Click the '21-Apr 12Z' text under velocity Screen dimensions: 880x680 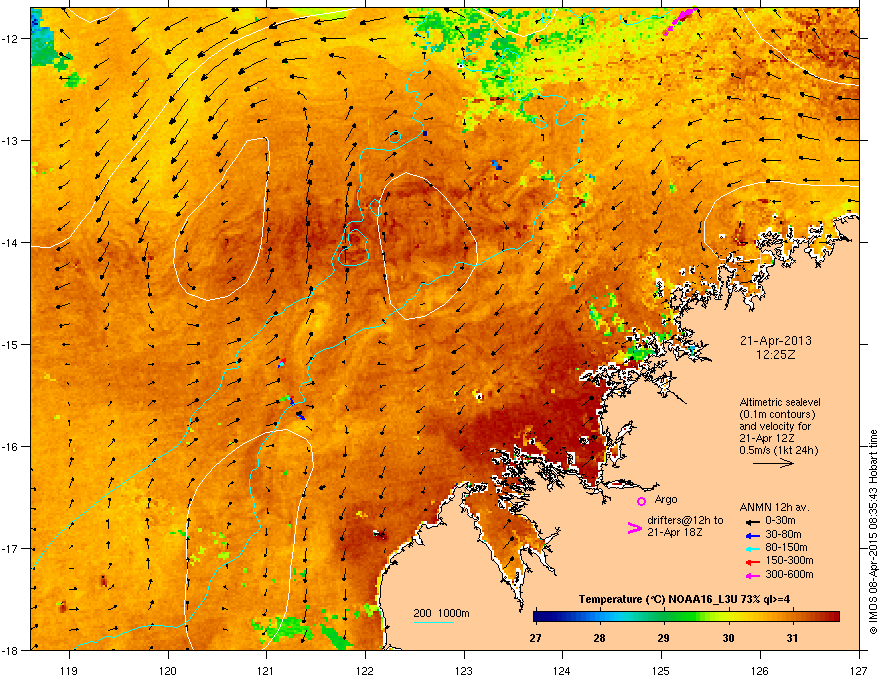click(766, 438)
